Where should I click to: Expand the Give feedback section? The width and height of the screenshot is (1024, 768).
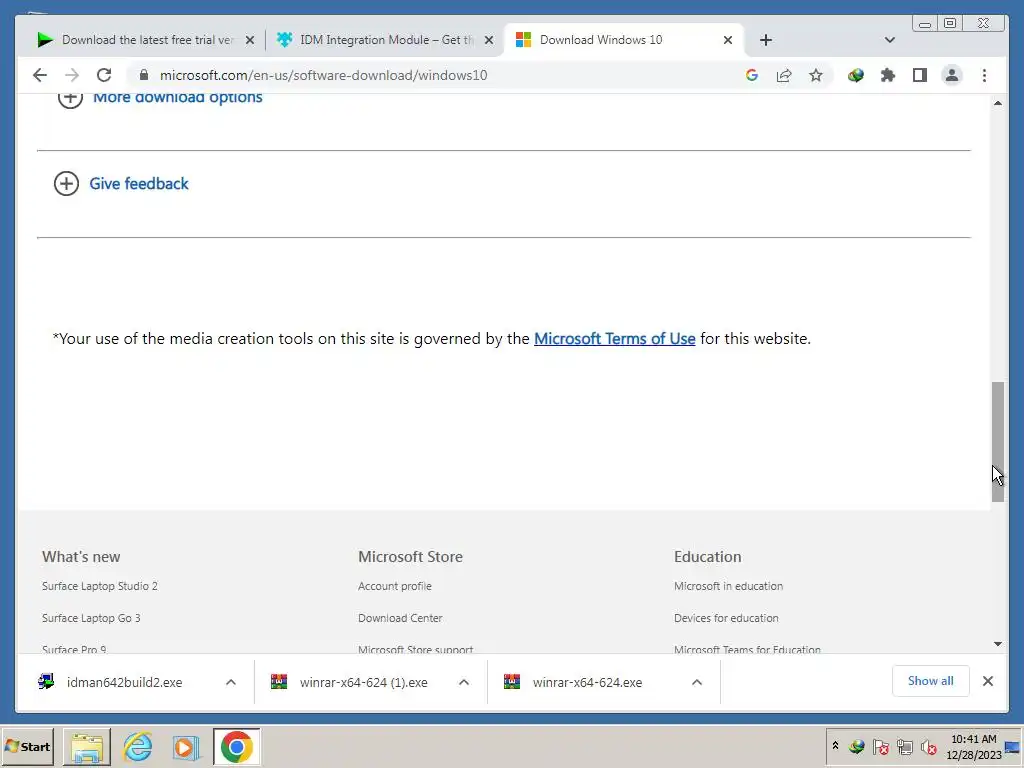coord(66,184)
